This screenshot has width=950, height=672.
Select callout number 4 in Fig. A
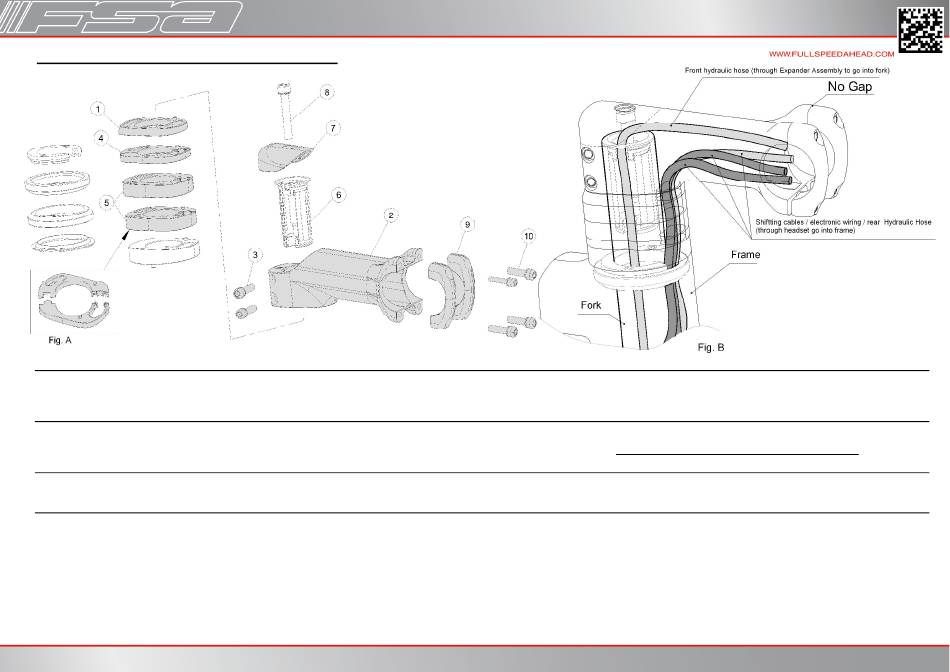point(101,139)
